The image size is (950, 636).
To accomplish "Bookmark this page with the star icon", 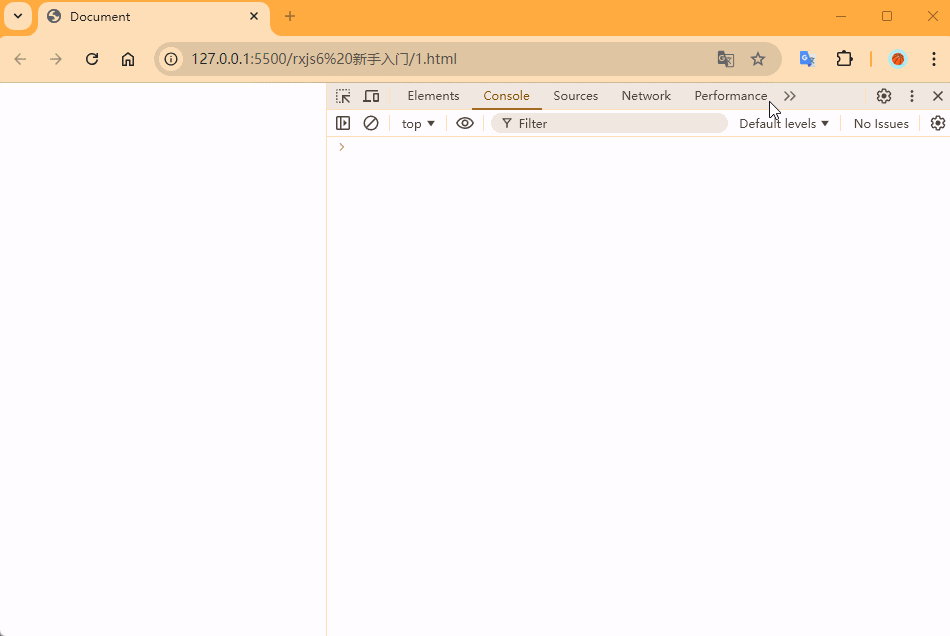I will 758,59.
